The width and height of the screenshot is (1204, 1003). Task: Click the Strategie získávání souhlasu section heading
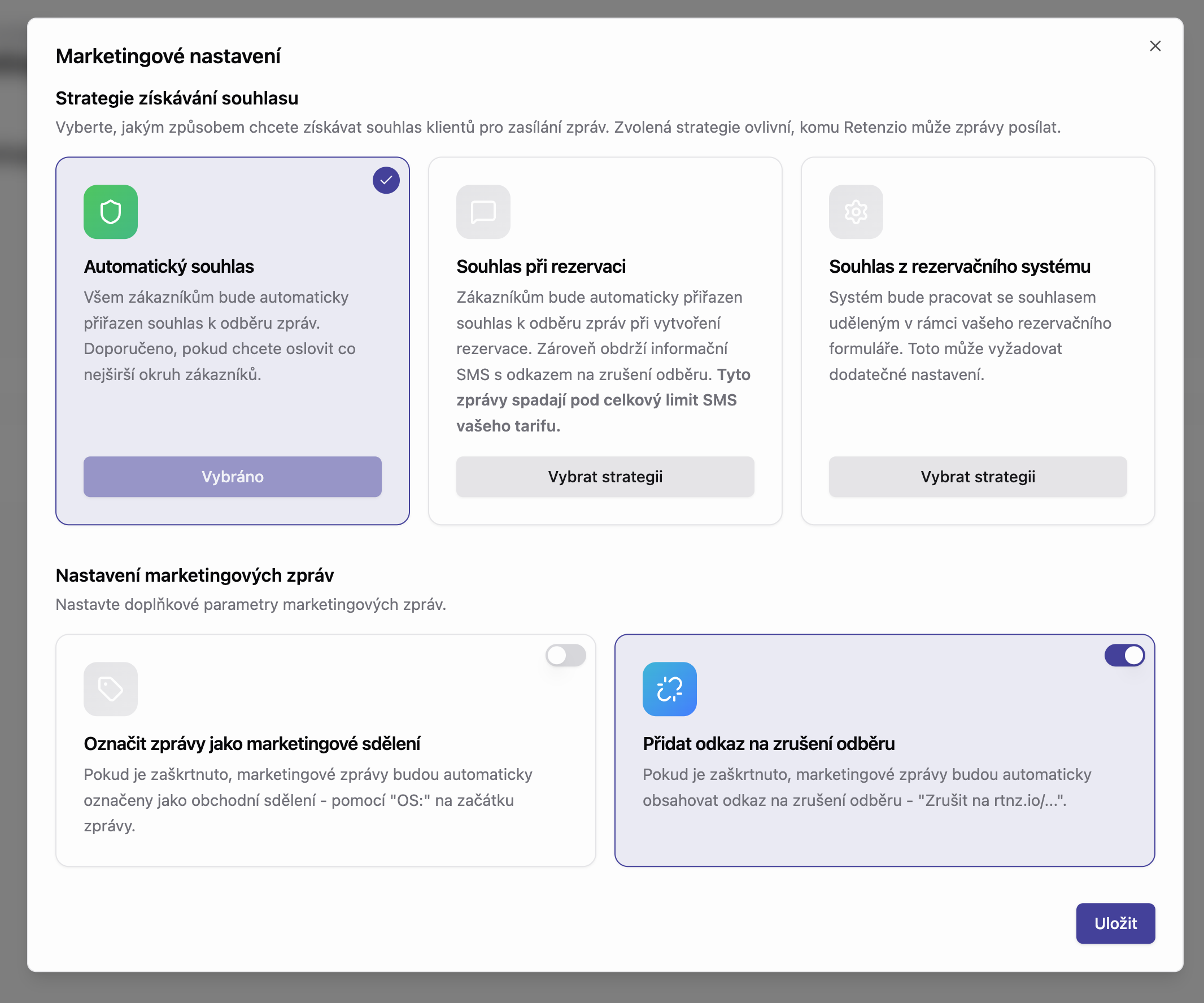(177, 98)
